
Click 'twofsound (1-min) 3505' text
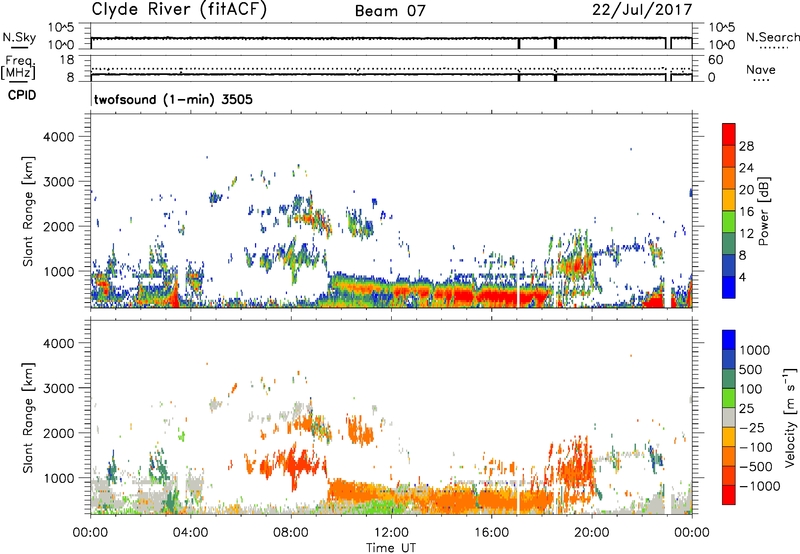click(x=173, y=99)
